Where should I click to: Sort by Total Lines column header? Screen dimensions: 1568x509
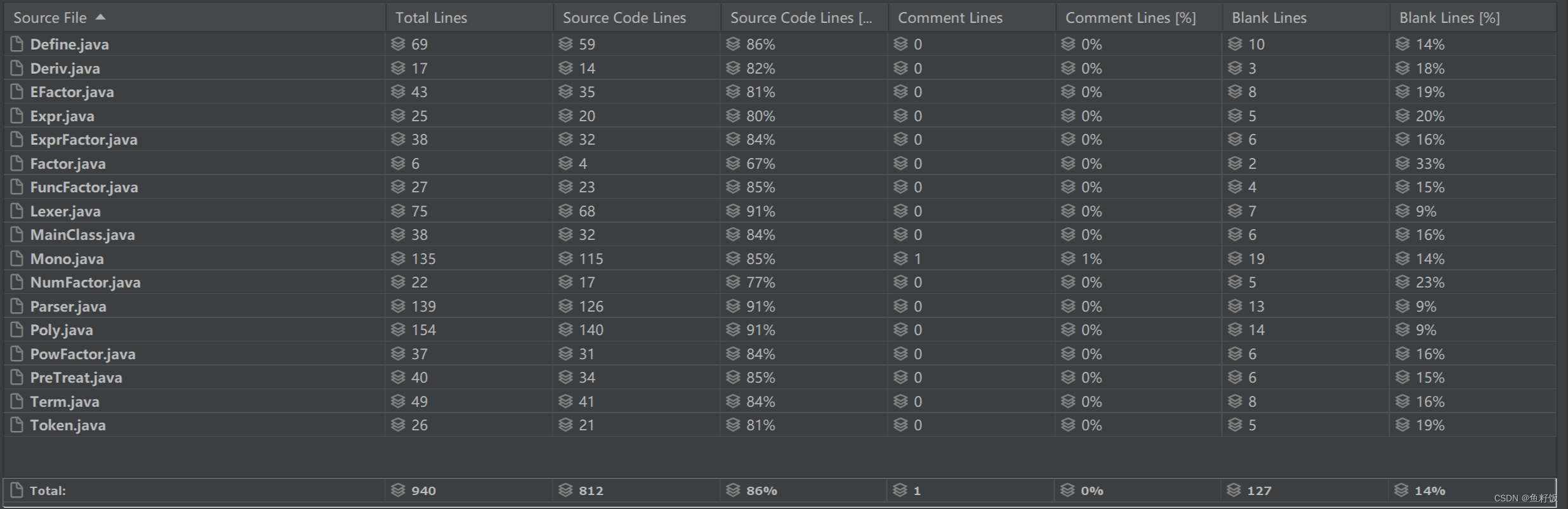470,18
